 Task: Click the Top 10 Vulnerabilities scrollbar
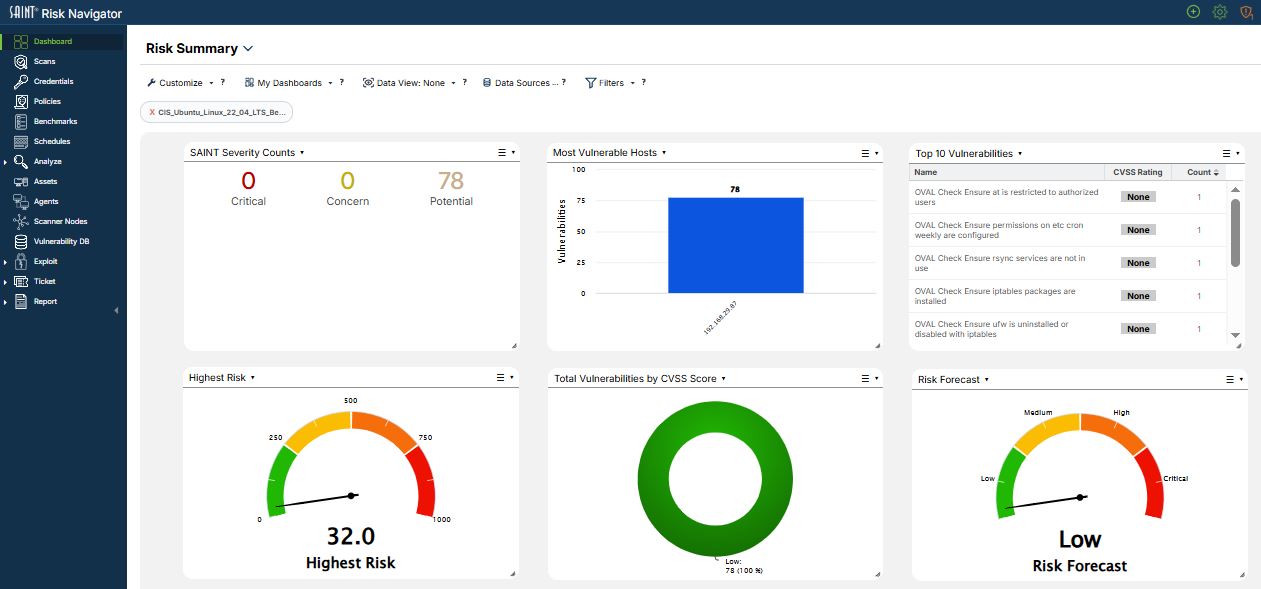coord(1235,232)
